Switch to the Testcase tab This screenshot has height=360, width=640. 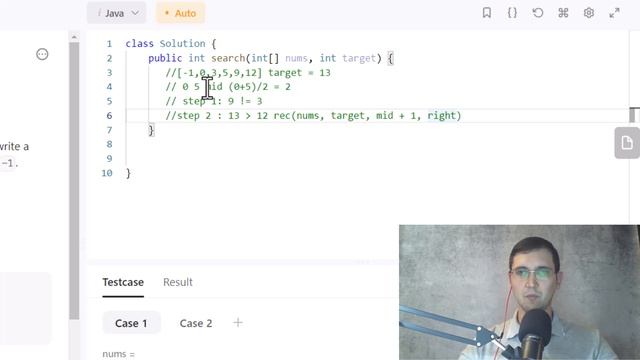pos(123,282)
